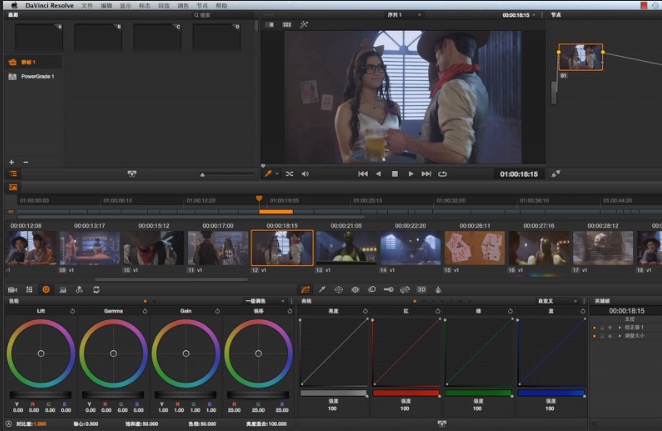Open the Key palette icon

coord(388,290)
